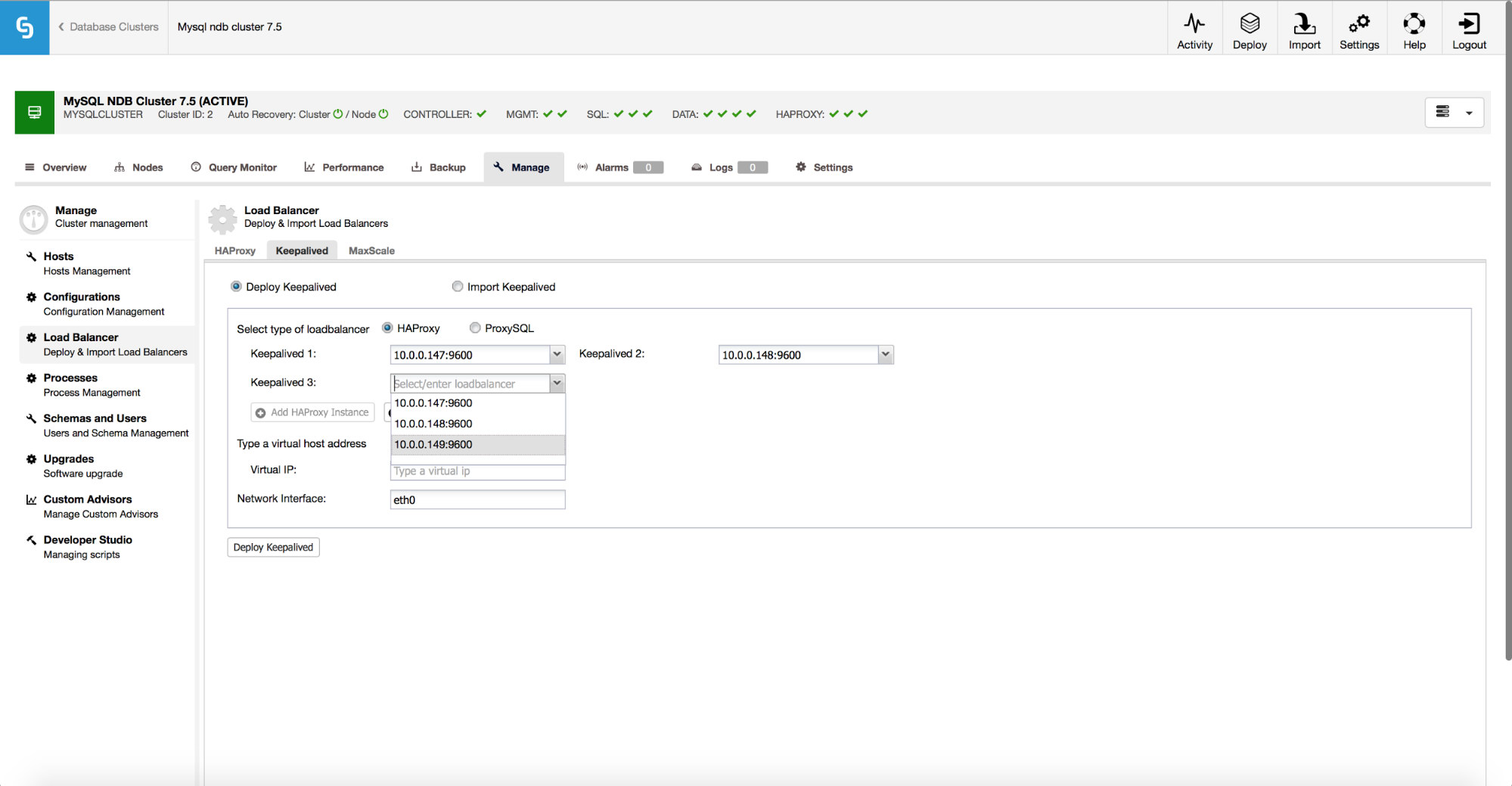The image size is (1512, 786).
Task: Click the ClusterControl logo icon
Action: click(24, 27)
